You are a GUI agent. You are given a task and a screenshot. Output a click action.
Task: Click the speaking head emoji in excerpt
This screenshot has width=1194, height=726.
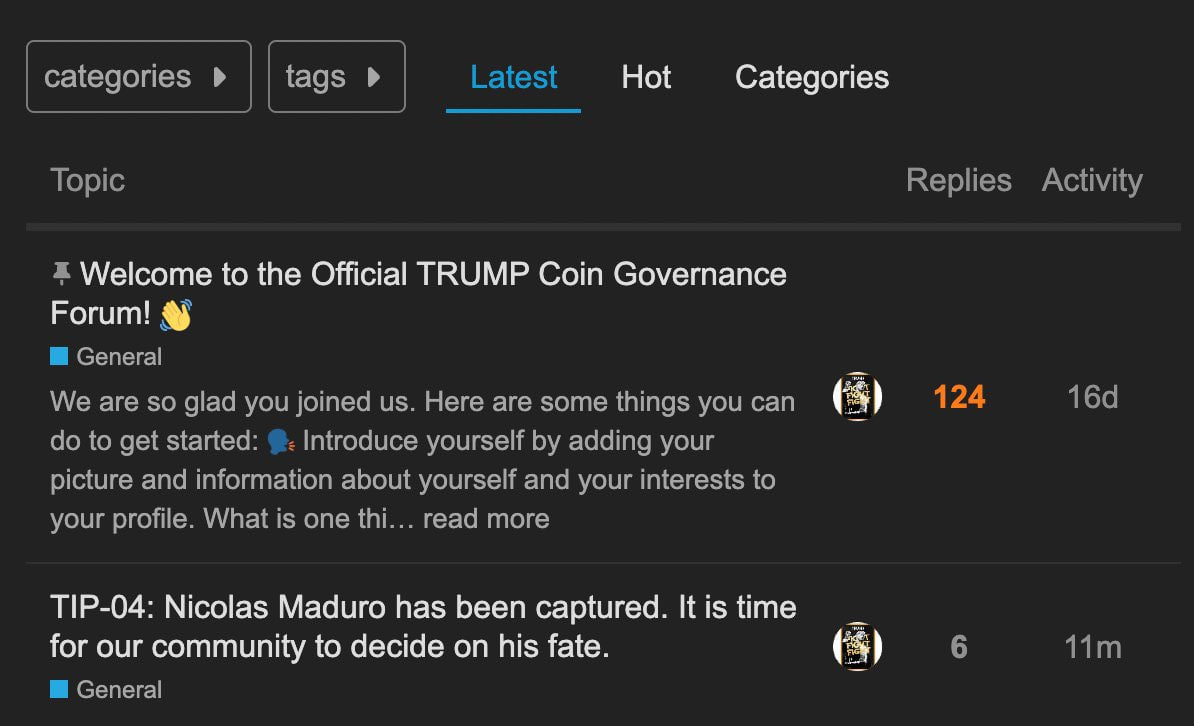(281, 441)
